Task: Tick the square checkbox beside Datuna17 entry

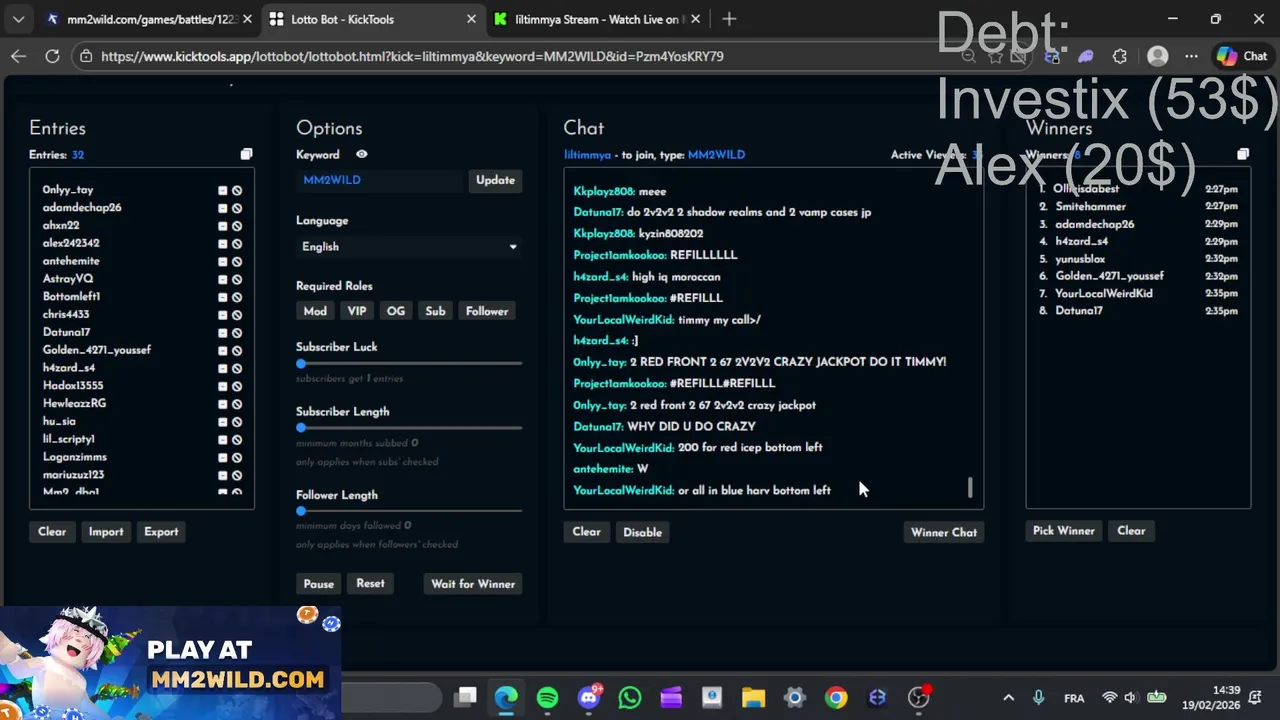Action: click(x=223, y=332)
